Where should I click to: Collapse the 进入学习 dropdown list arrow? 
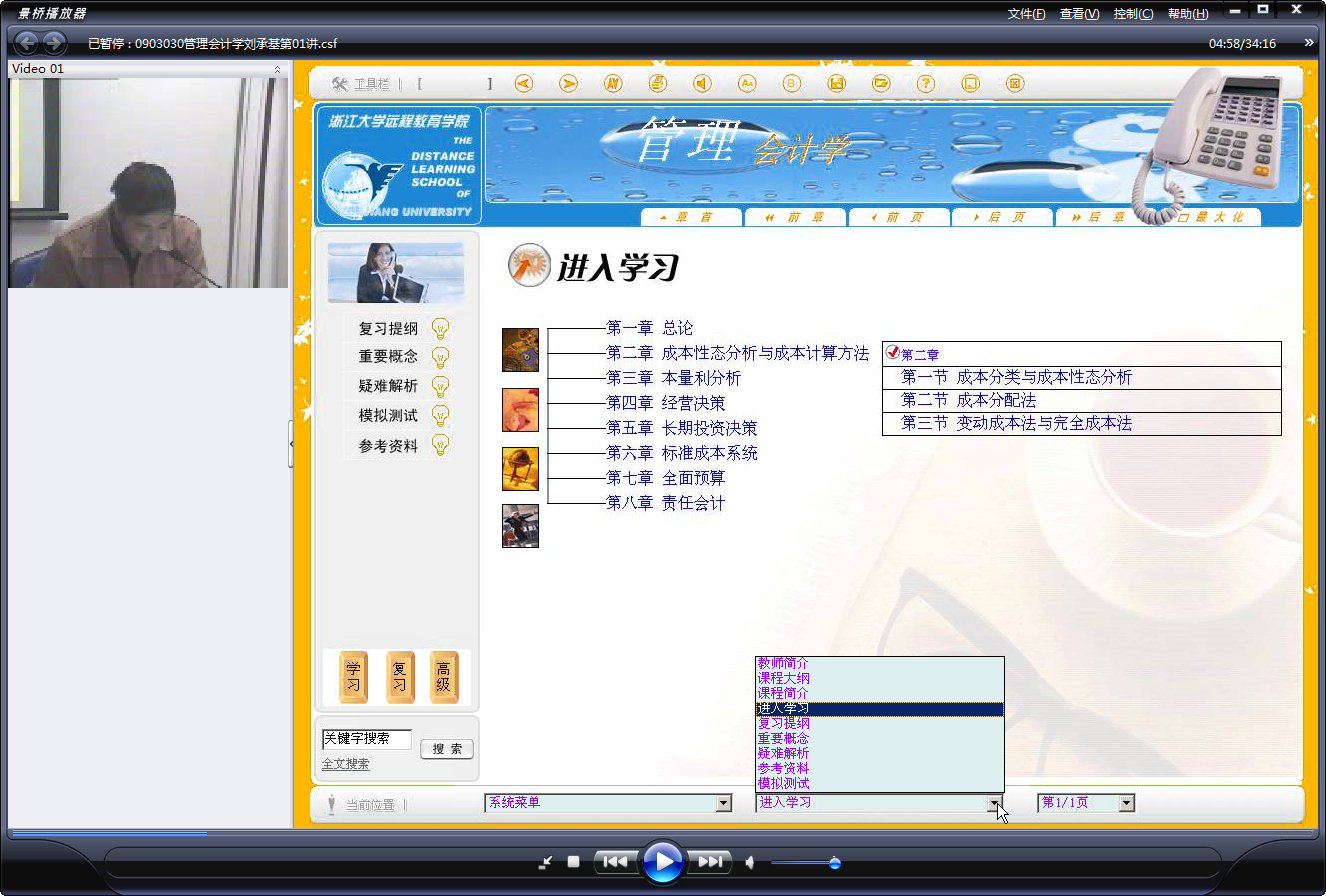(995, 803)
